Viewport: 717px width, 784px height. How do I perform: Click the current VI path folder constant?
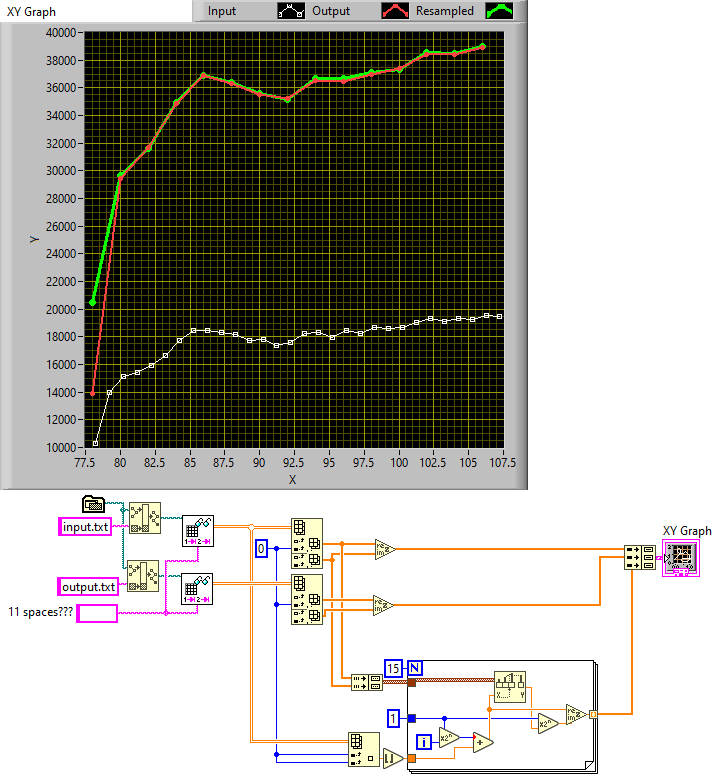coord(94,504)
